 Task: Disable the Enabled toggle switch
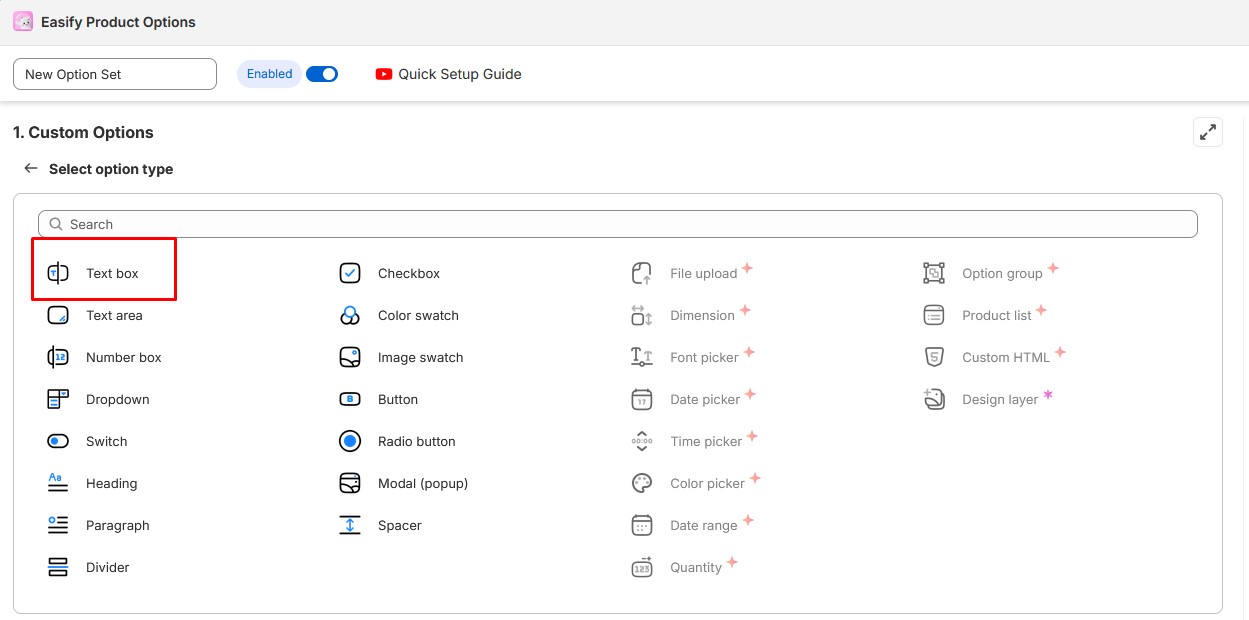click(x=322, y=73)
